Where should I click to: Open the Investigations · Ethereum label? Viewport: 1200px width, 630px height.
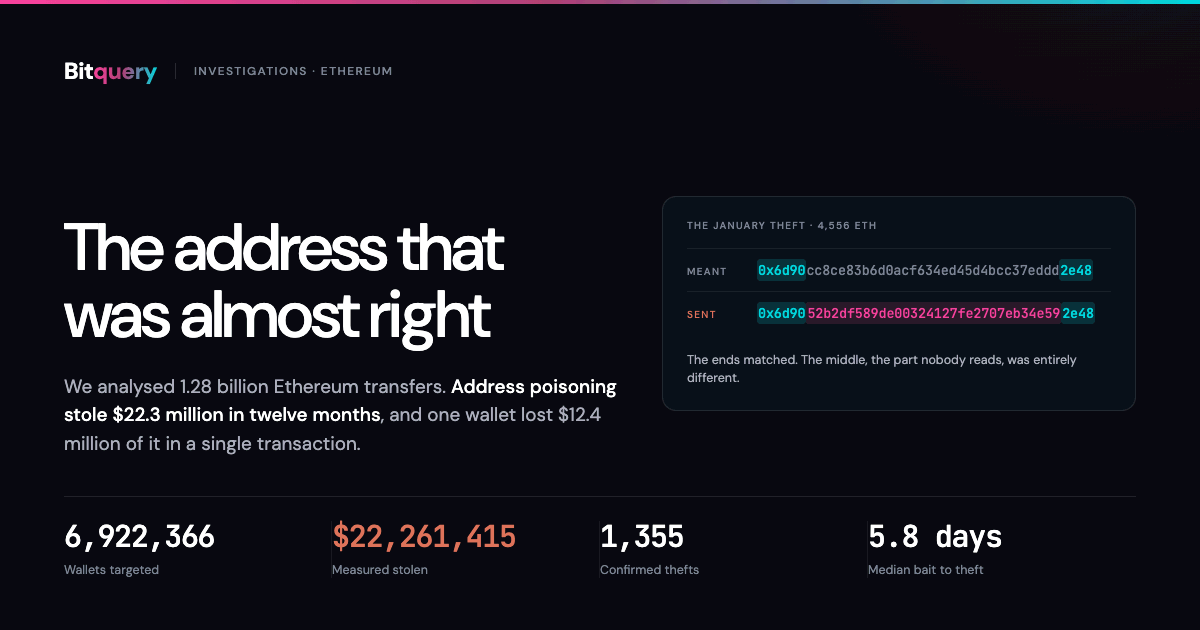tap(293, 72)
